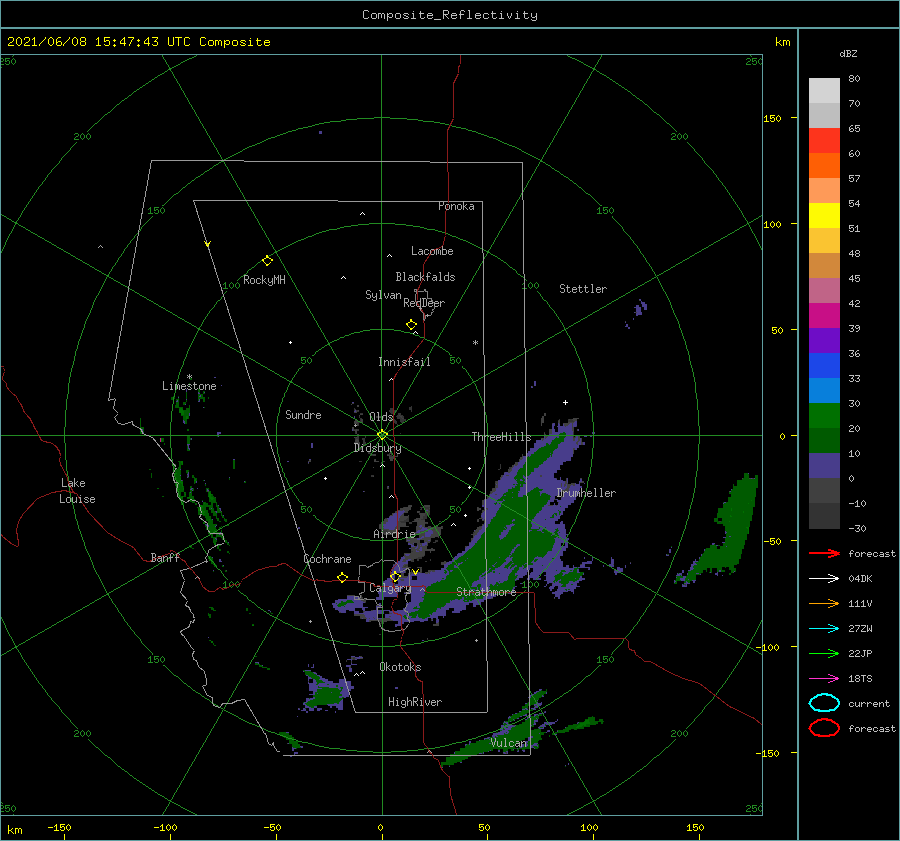Select yellow diamond marker above Calgary label
The width and height of the screenshot is (900, 841).
pos(395,576)
